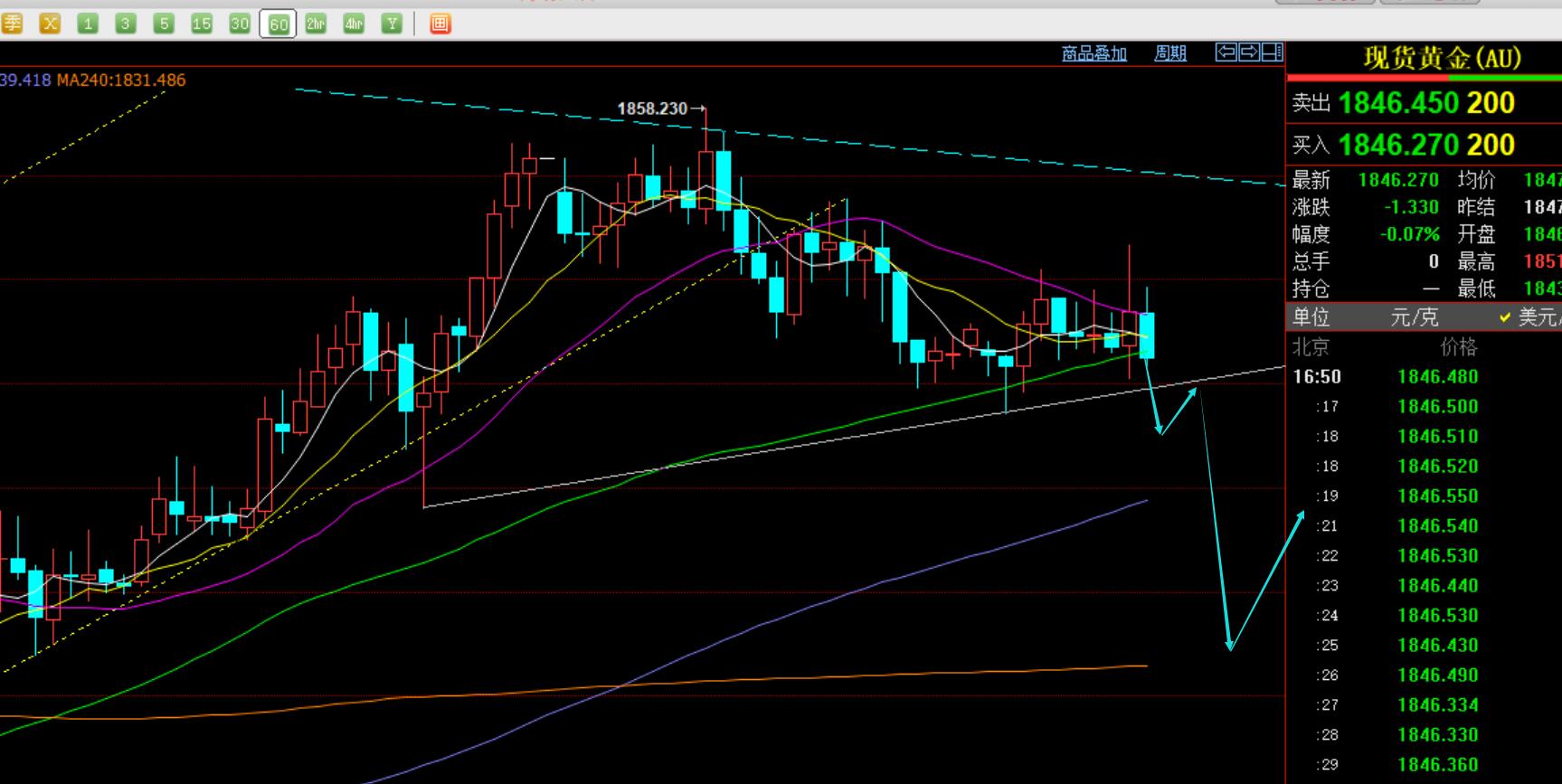Click the candlestick at the 1858.230 peak
Viewport: 1562px width, 784px height.
[x=705, y=180]
